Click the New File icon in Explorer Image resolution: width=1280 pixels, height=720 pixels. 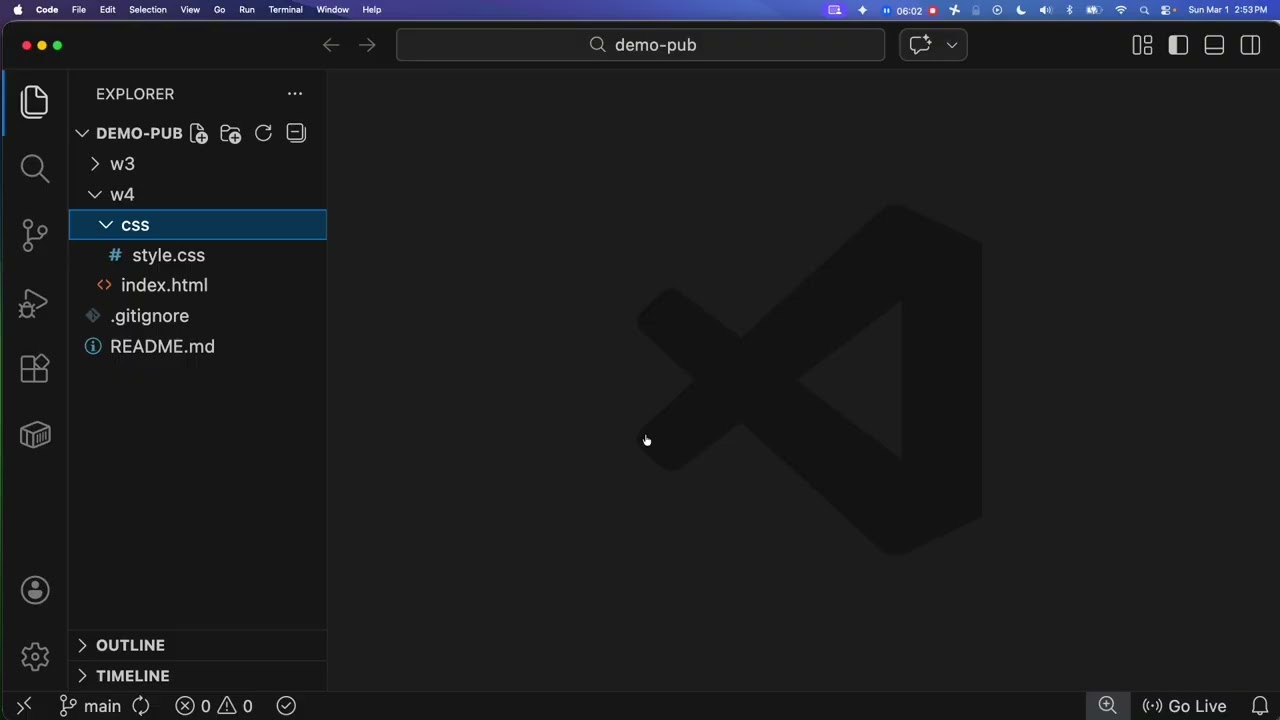199,133
